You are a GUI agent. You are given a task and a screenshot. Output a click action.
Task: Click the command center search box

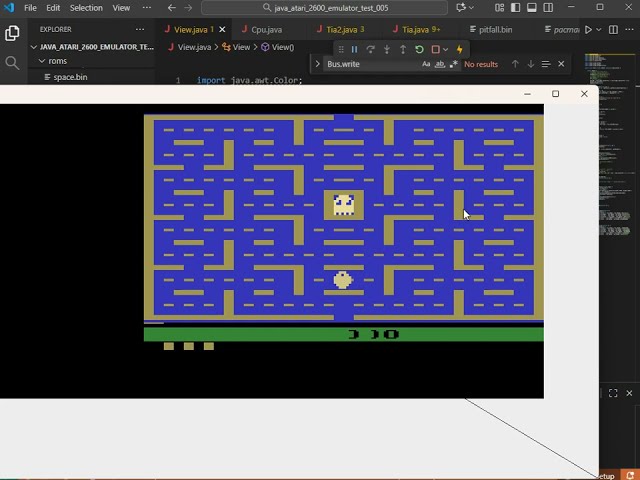324,8
